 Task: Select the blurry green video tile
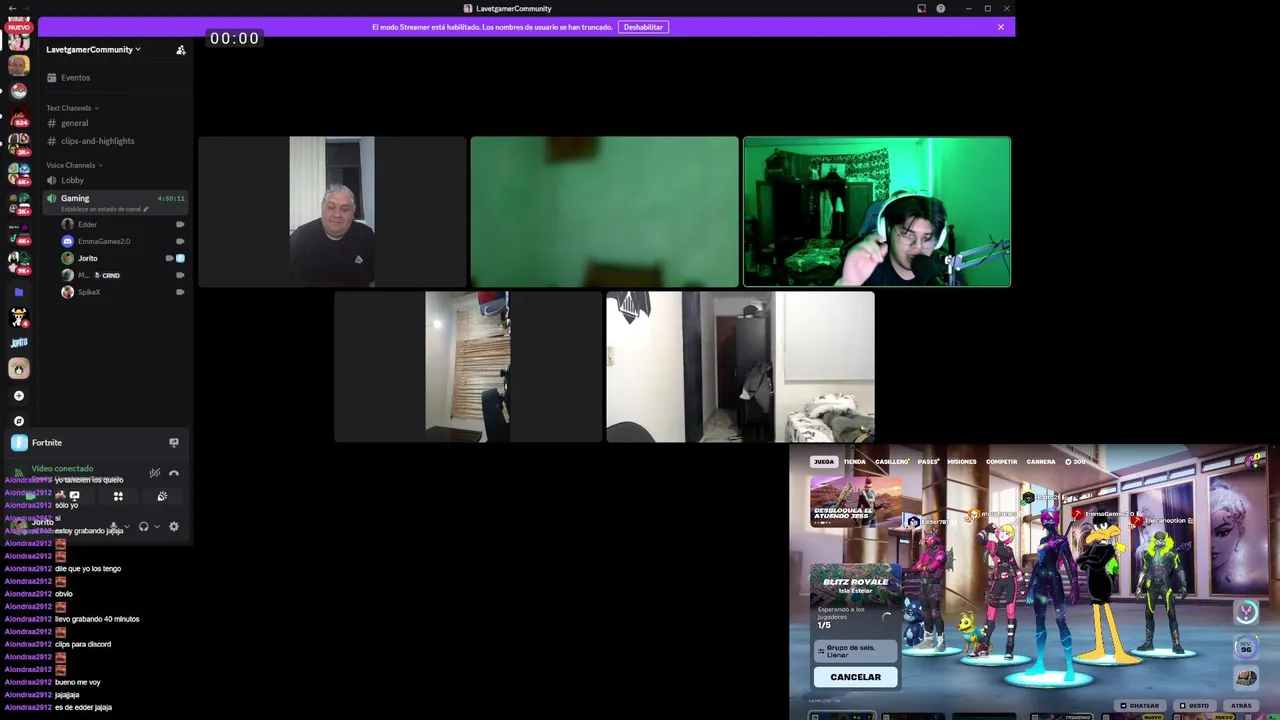(604, 212)
